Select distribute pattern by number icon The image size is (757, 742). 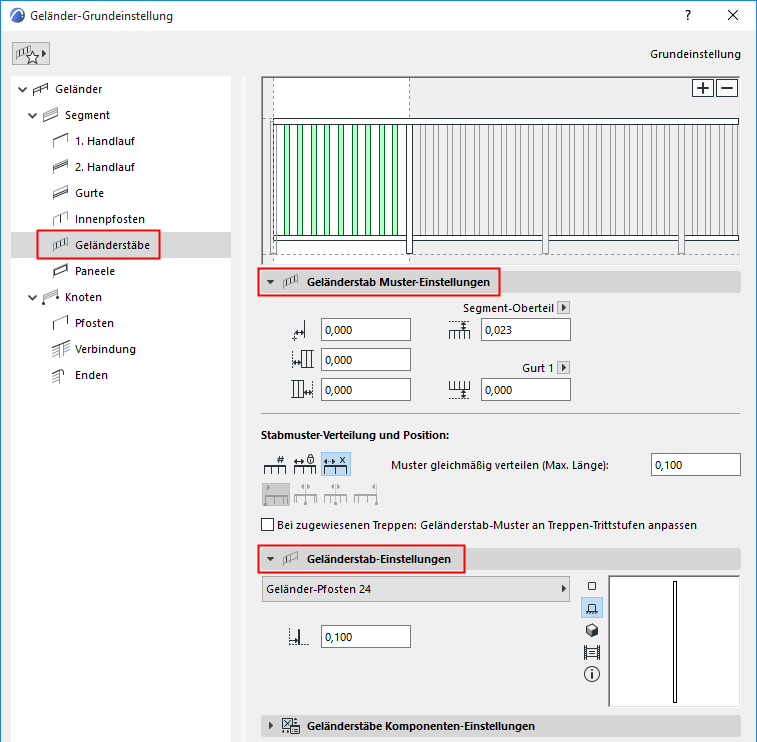tap(275, 464)
